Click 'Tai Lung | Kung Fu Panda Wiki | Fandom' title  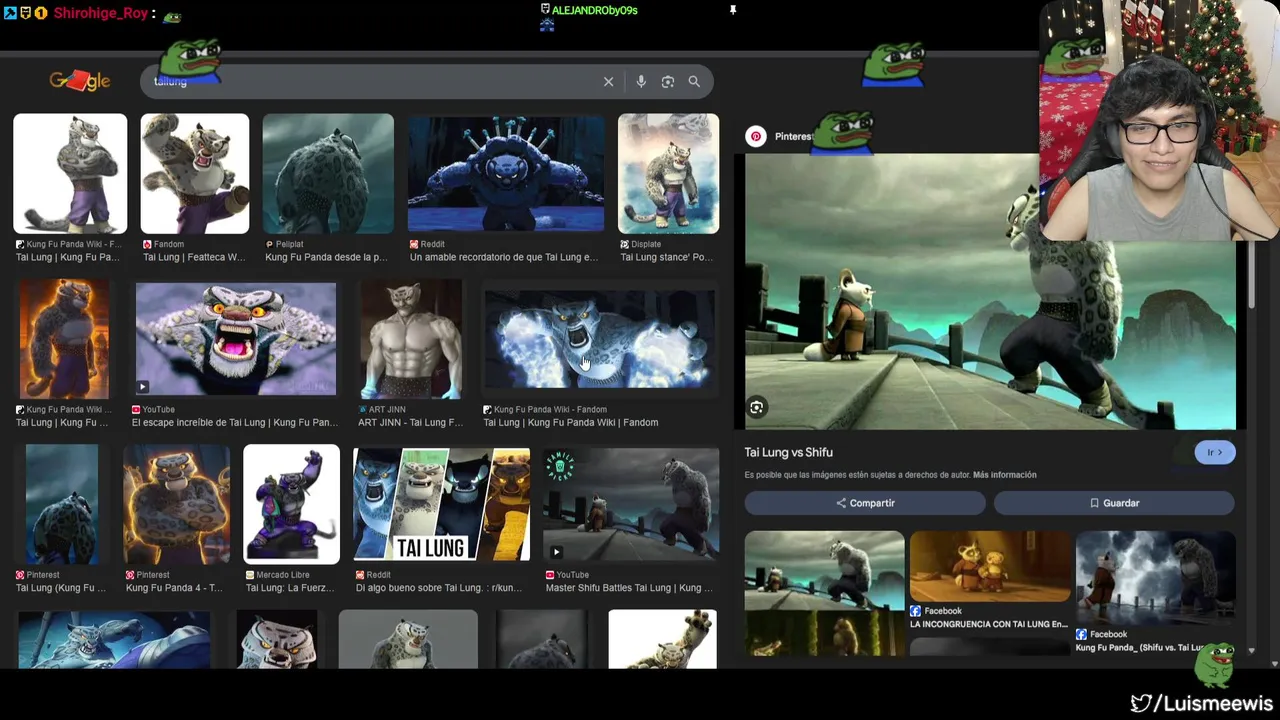pos(571,422)
